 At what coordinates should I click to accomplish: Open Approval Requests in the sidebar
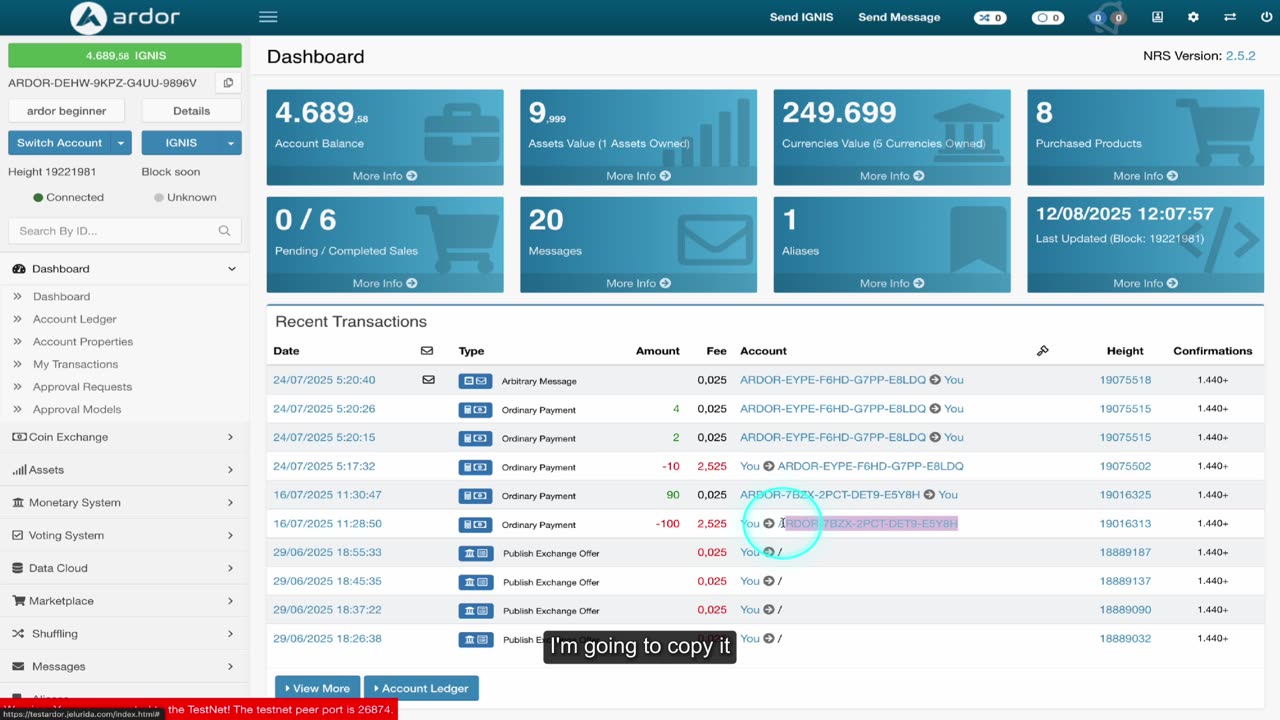tap(82, 387)
